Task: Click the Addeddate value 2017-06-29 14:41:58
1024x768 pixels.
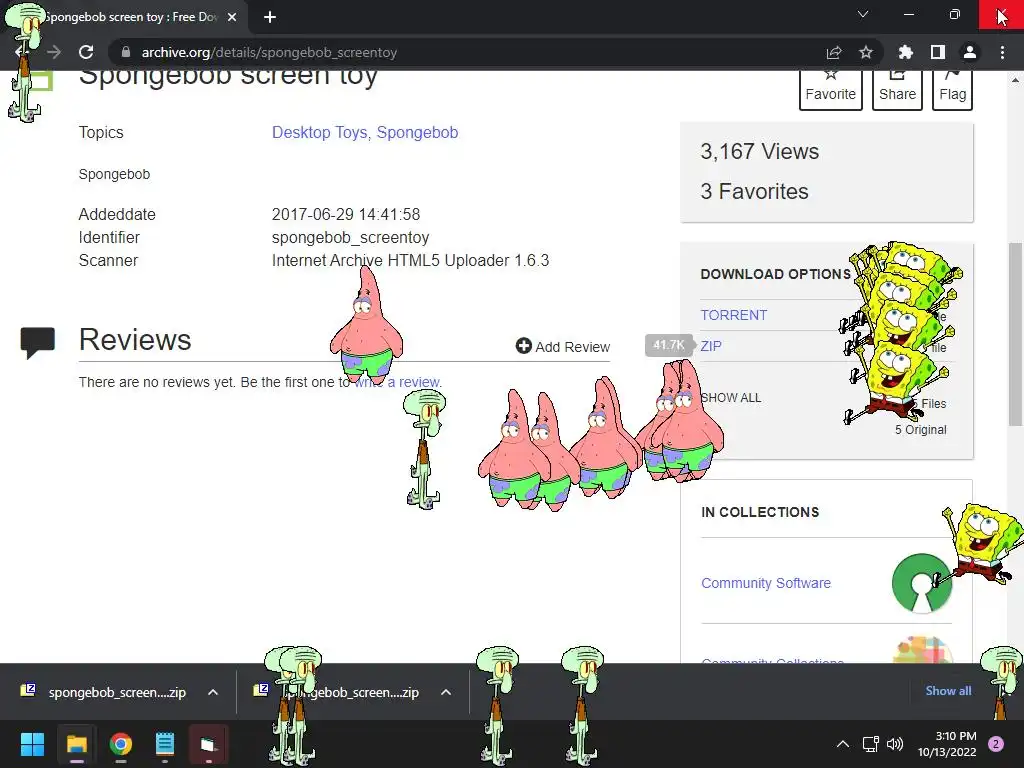Action: point(345,214)
